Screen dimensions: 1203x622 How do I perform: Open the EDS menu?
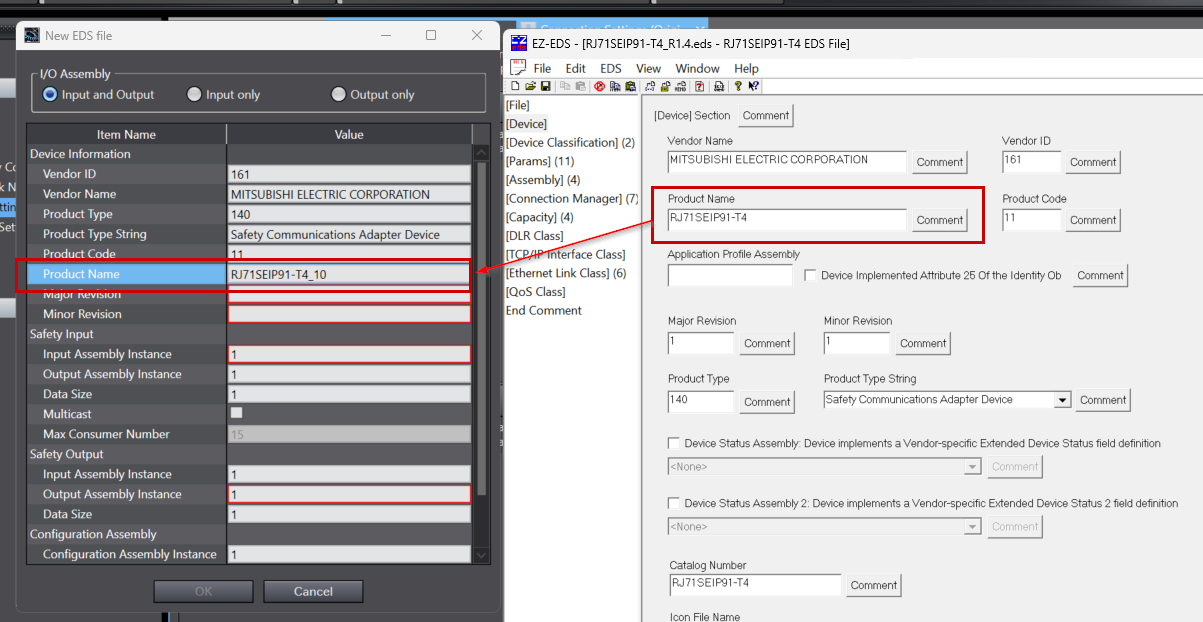click(x=611, y=68)
